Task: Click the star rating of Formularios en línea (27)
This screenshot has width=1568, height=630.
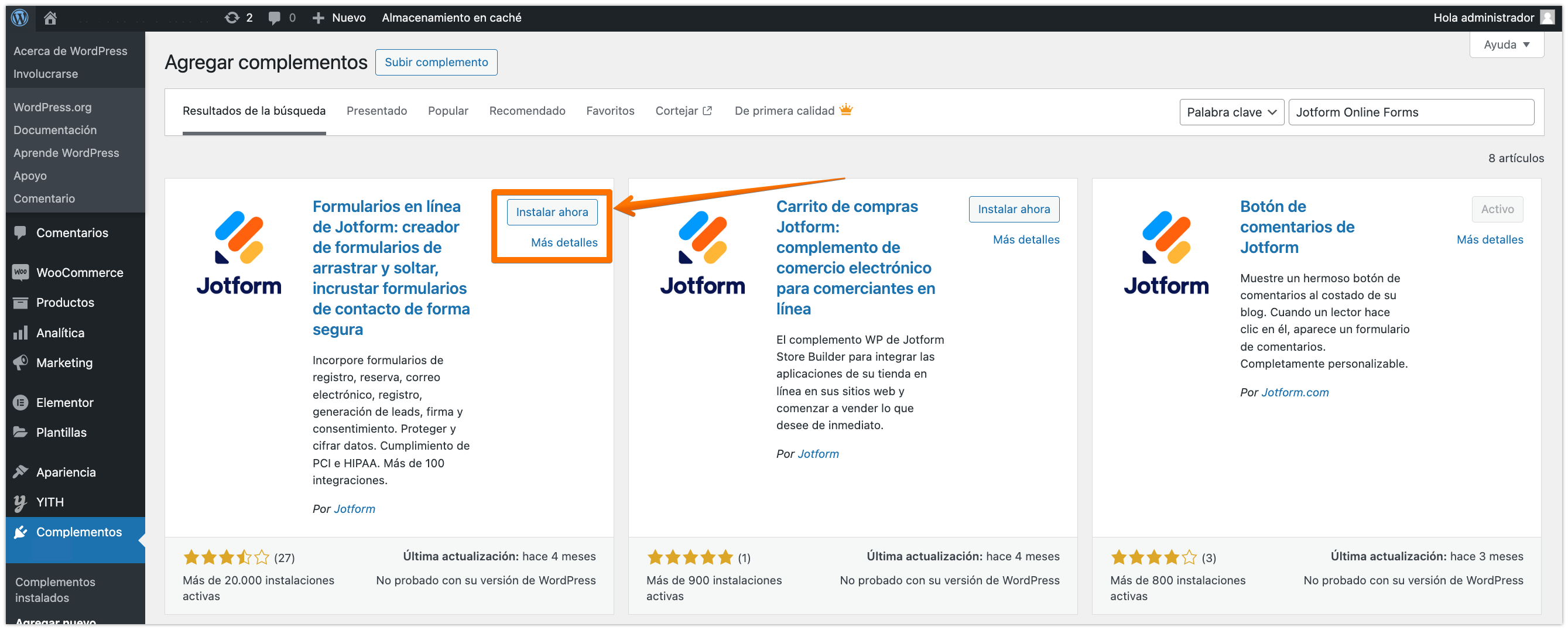Action: tap(226, 557)
